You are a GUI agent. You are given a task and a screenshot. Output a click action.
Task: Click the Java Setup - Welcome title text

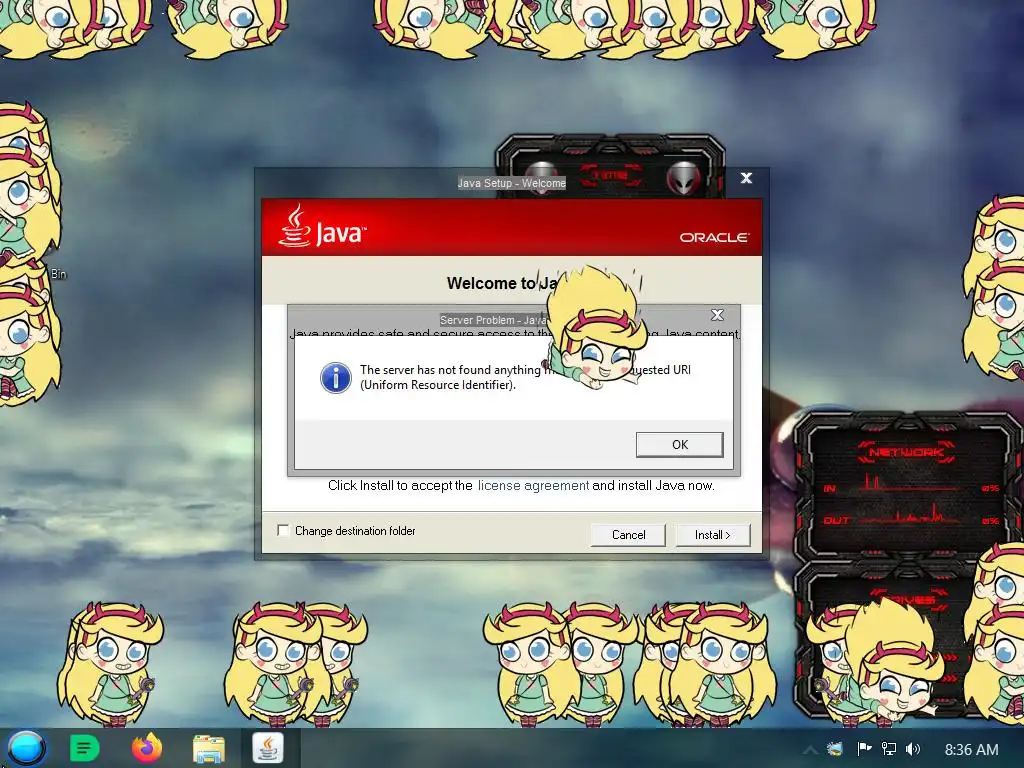point(511,183)
